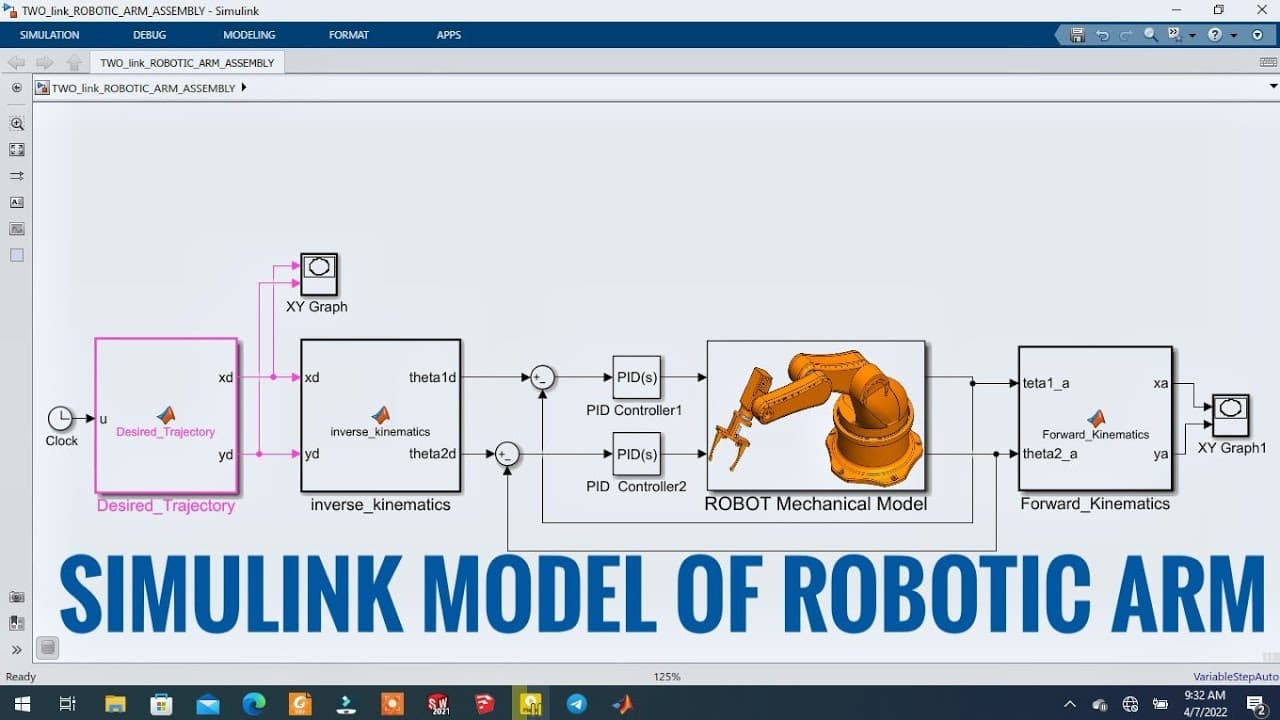Open the APPS ribbon tab

[x=449, y=35]
